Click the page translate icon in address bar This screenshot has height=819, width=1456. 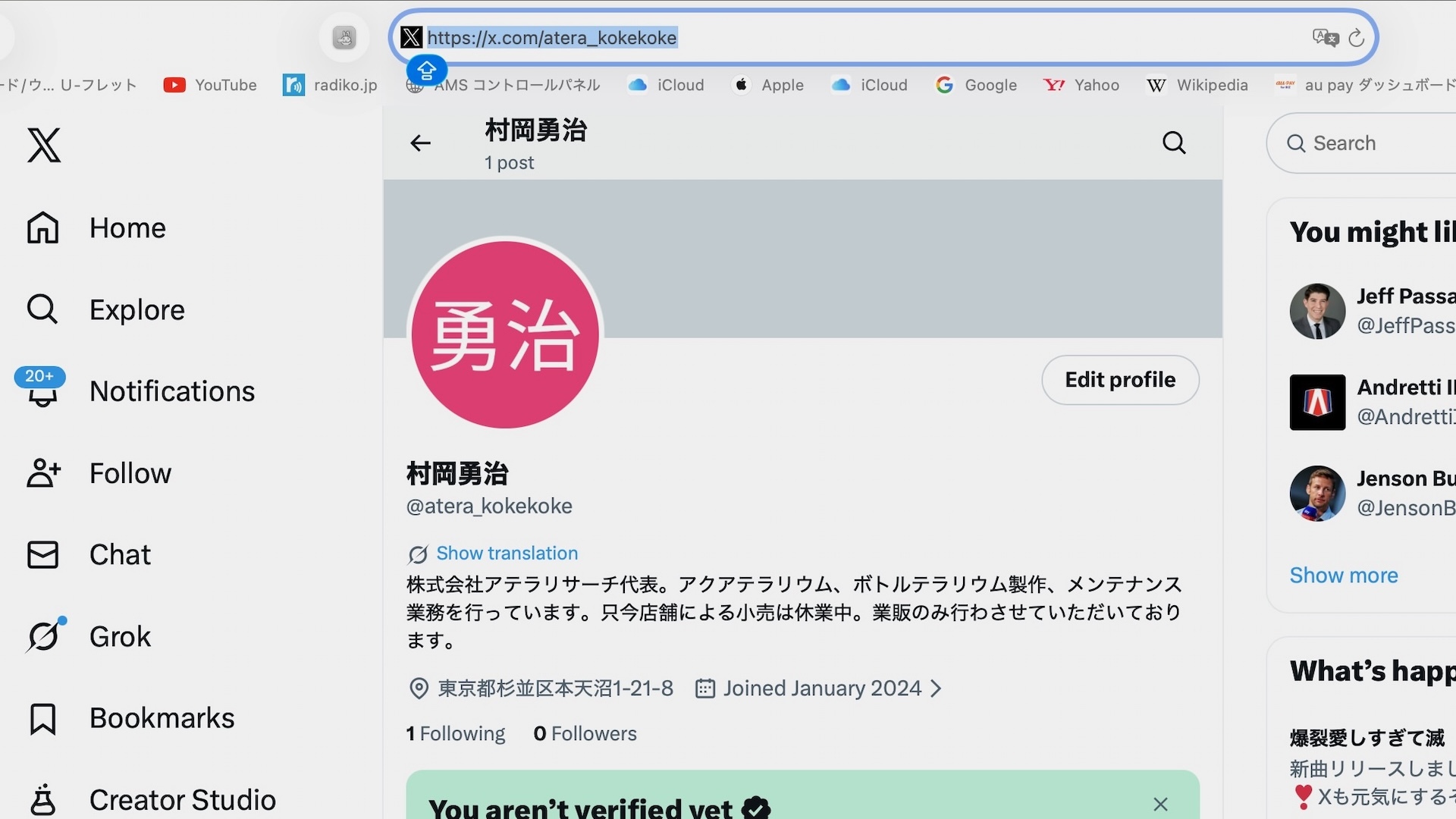coord(1325,37)
